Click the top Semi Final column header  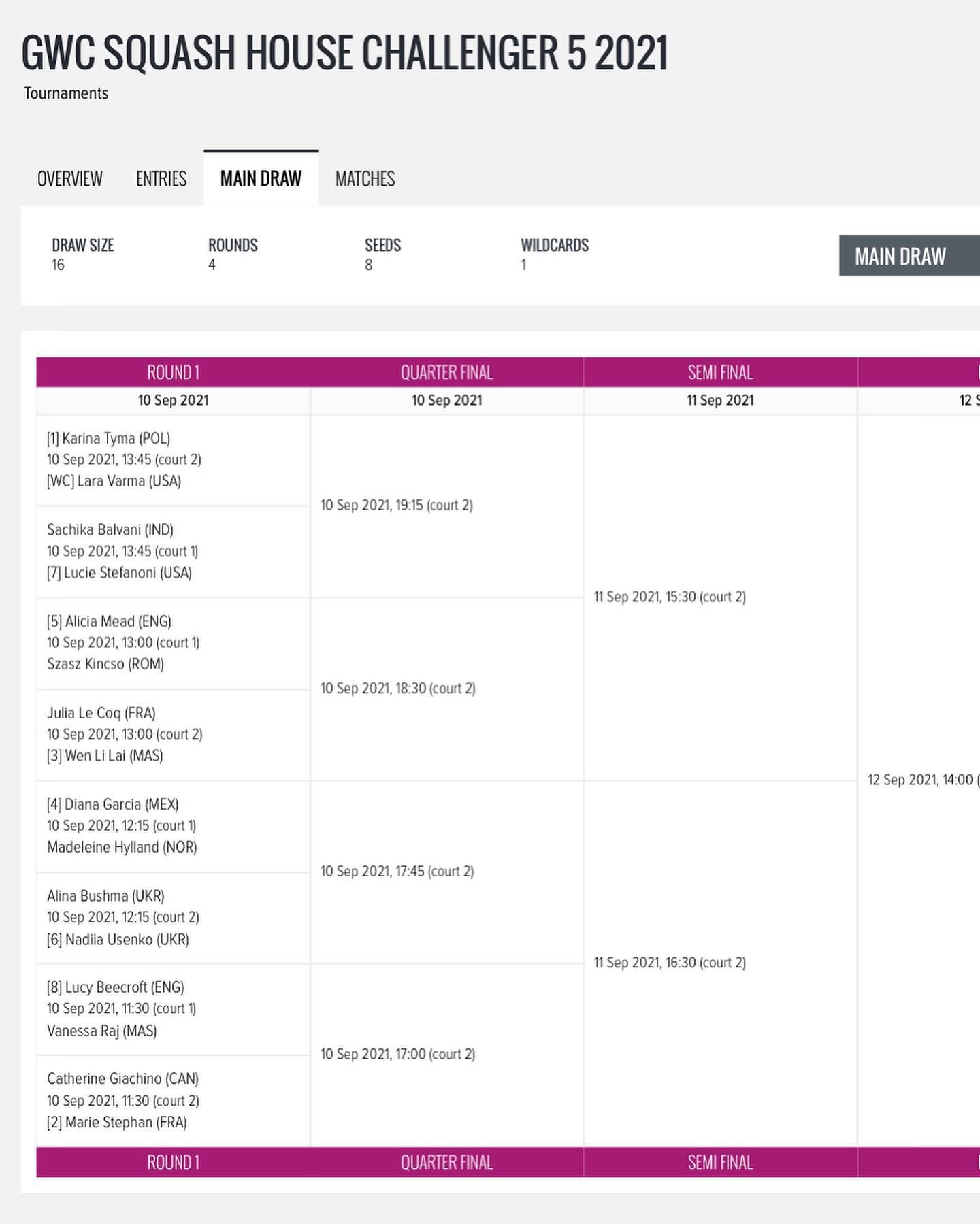pos(720,372)
